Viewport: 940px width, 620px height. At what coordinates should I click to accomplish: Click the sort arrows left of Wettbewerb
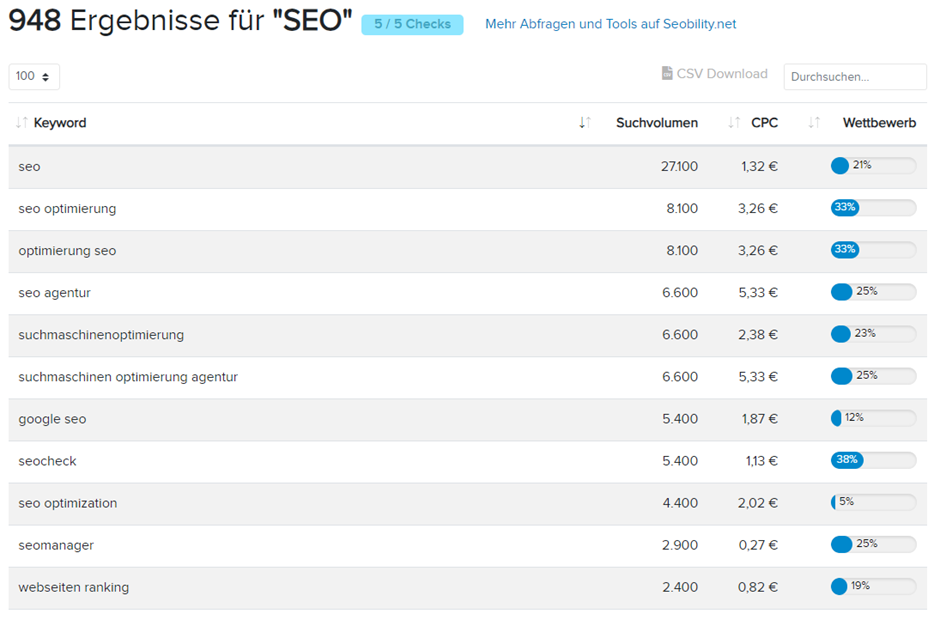(814, 123)
